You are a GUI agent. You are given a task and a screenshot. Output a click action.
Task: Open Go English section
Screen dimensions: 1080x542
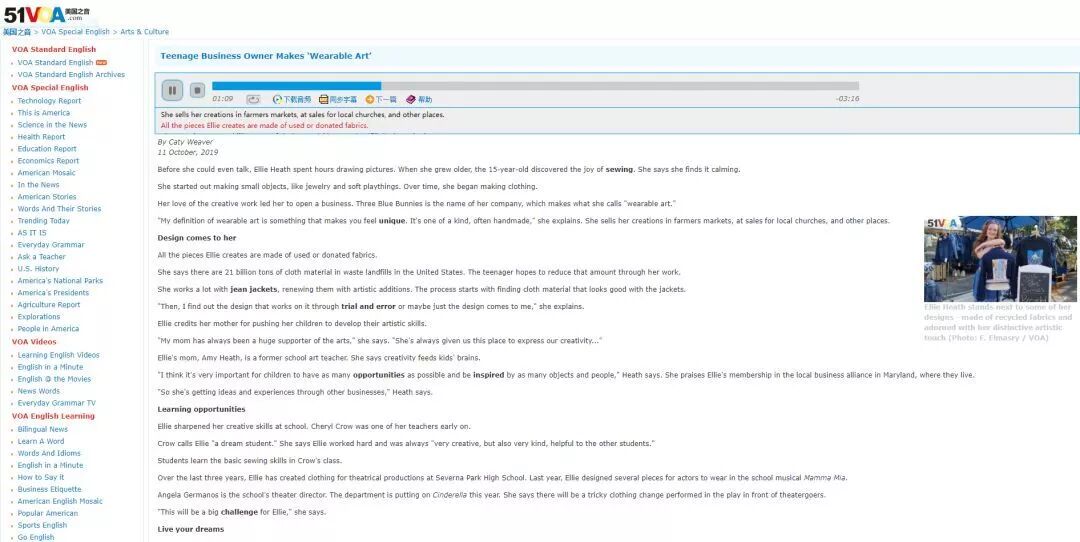[36, 537]
